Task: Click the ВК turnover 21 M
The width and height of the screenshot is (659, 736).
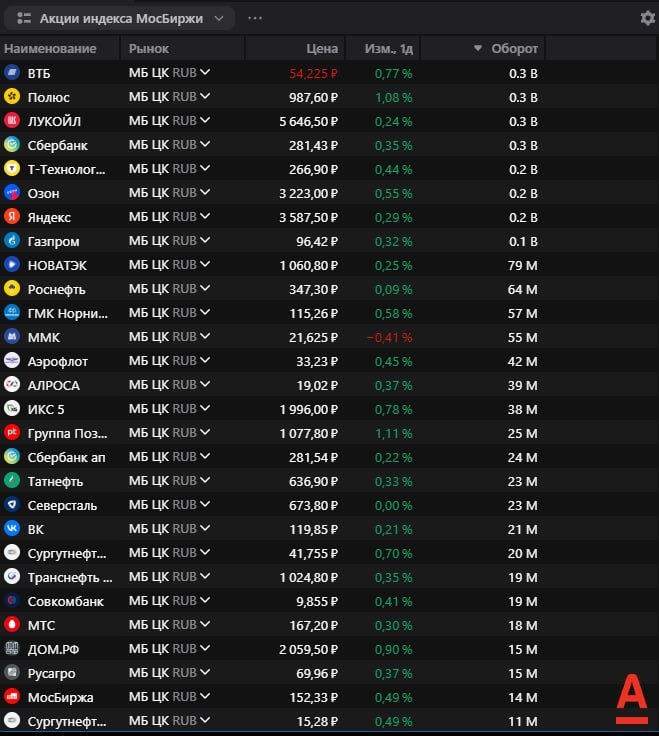Action: (522, 529)
